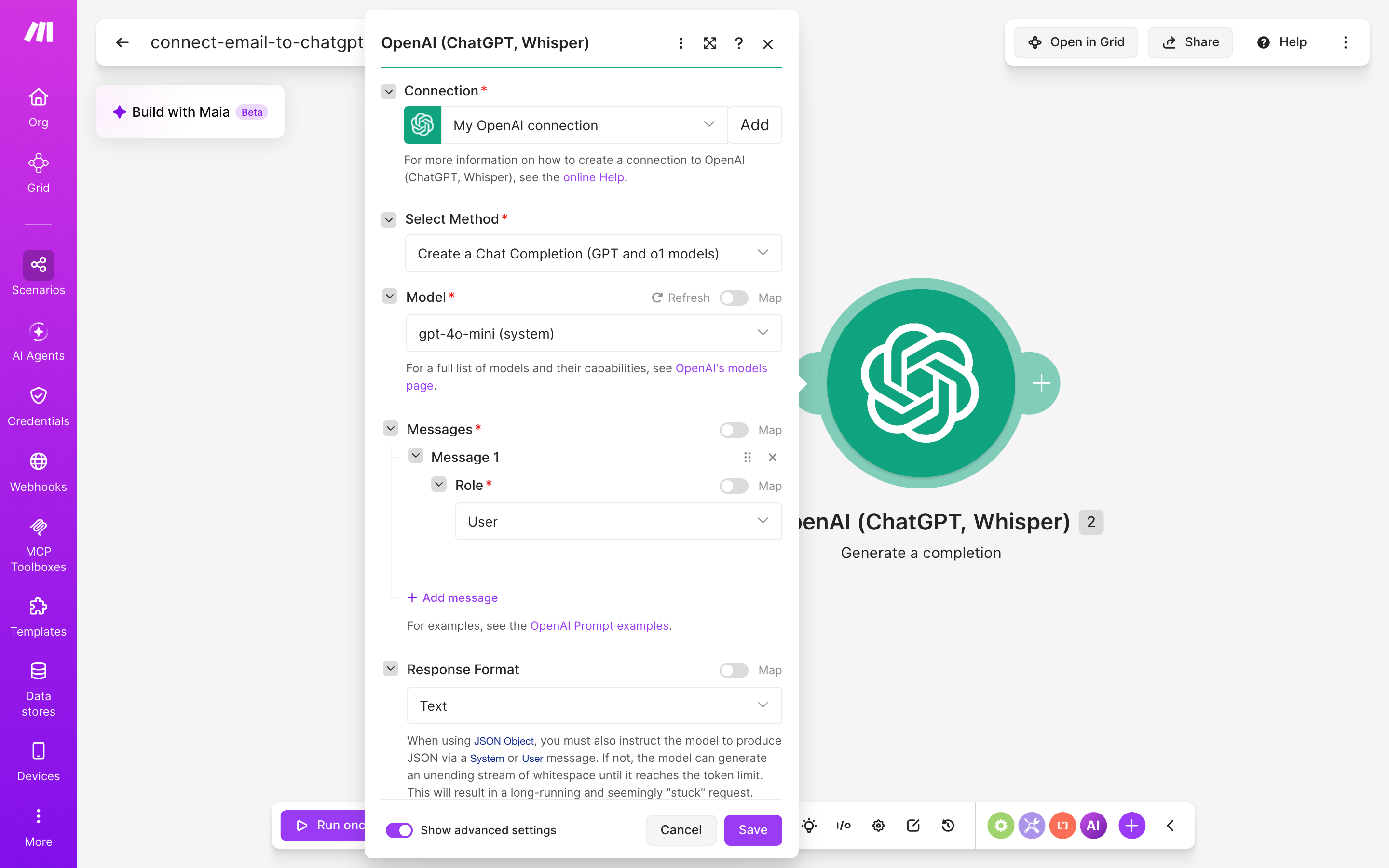
Task: Remove Message 1 with its X icon
Action: [x=773, y=457]
